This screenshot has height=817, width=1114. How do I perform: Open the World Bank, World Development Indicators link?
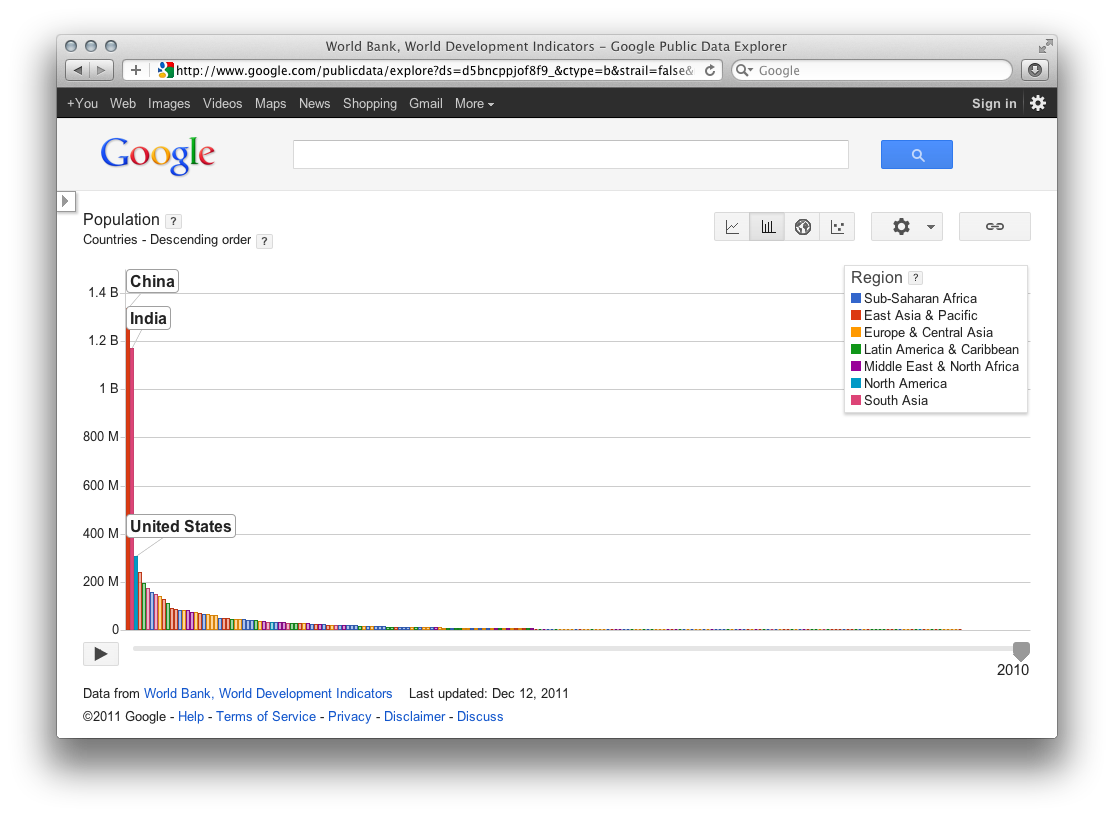tap(268, 693)
